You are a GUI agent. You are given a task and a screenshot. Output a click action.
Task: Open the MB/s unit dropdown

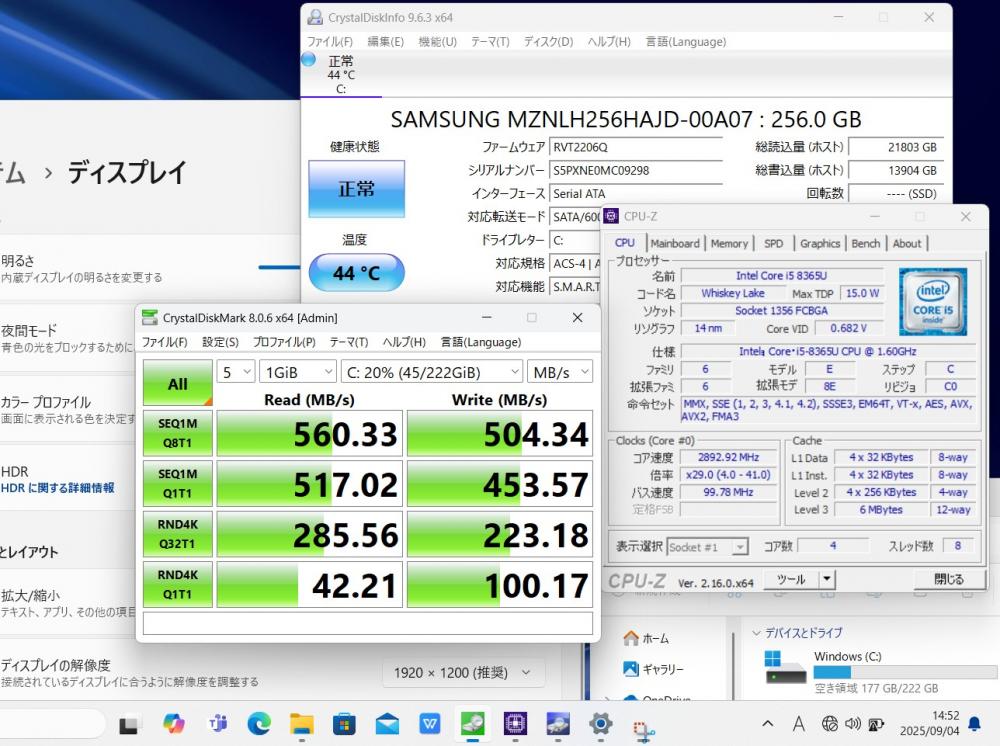(x=560, y=372)
